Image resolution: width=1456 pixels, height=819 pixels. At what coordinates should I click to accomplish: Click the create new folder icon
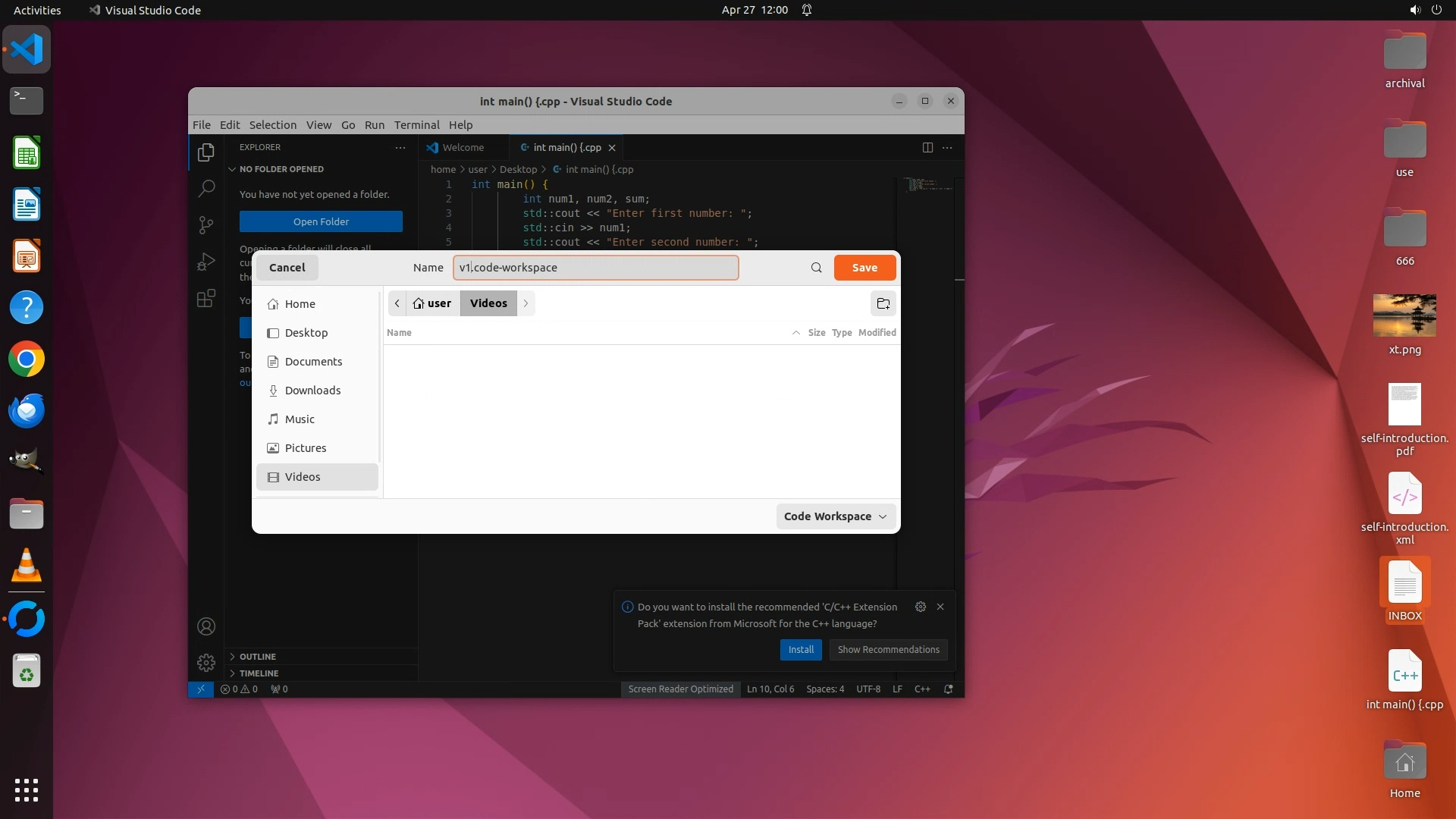pos(883,303)
